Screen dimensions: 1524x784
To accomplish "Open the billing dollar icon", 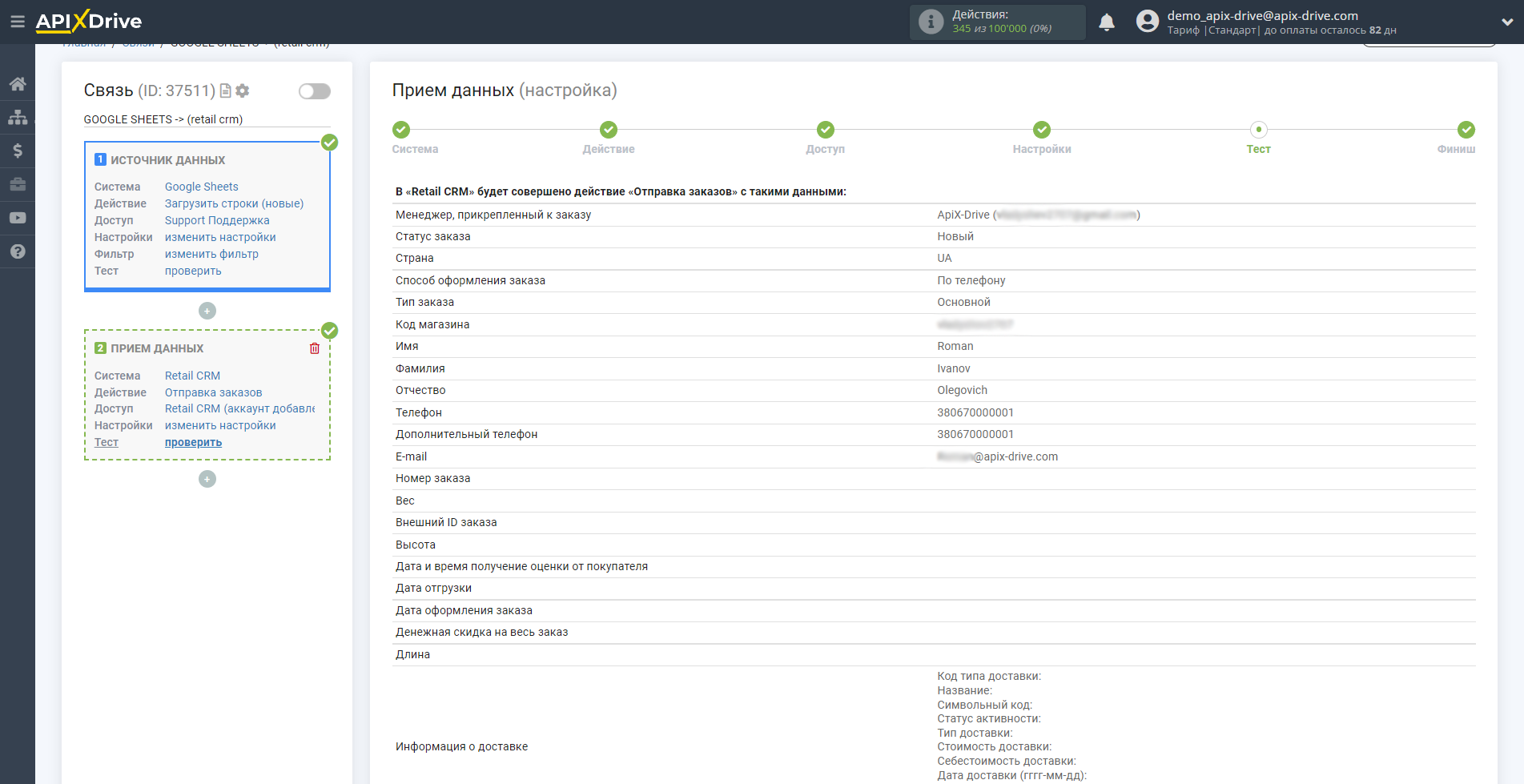I will (18, 151).
